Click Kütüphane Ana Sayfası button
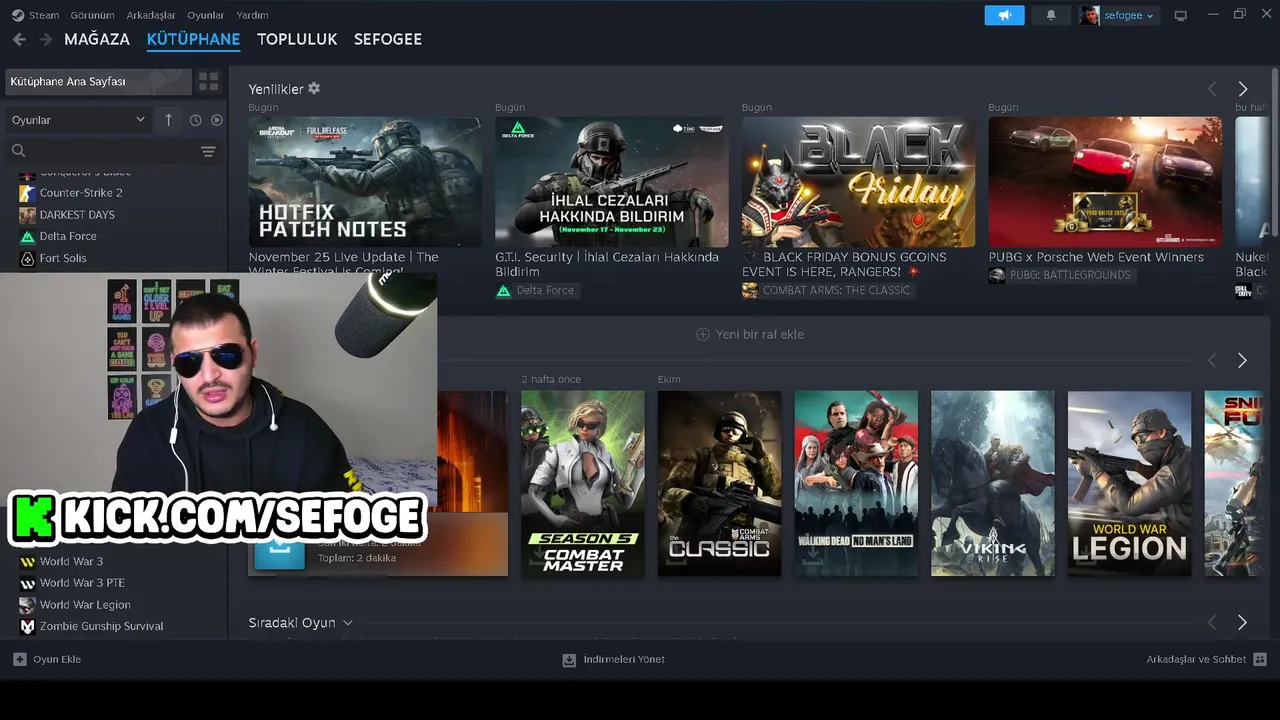 98,81
